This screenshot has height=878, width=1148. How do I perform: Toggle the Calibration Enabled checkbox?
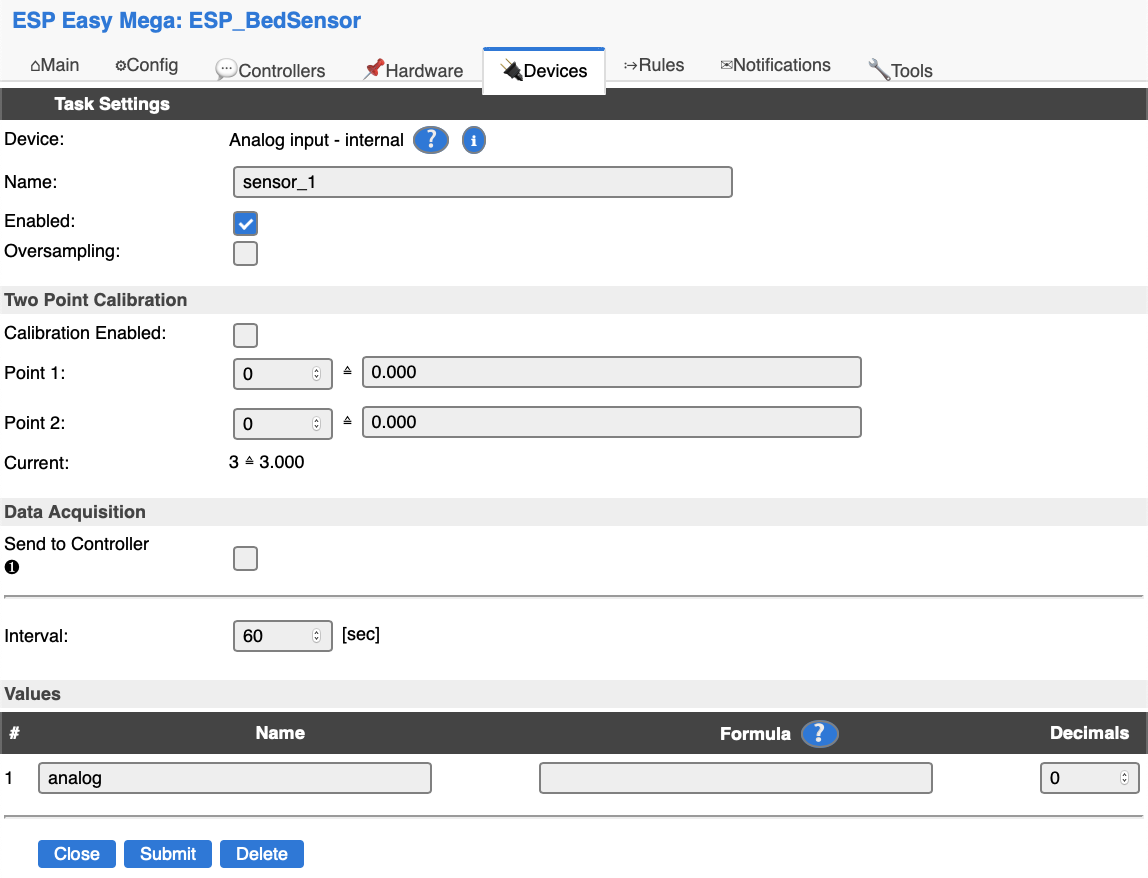click(245, 335)
